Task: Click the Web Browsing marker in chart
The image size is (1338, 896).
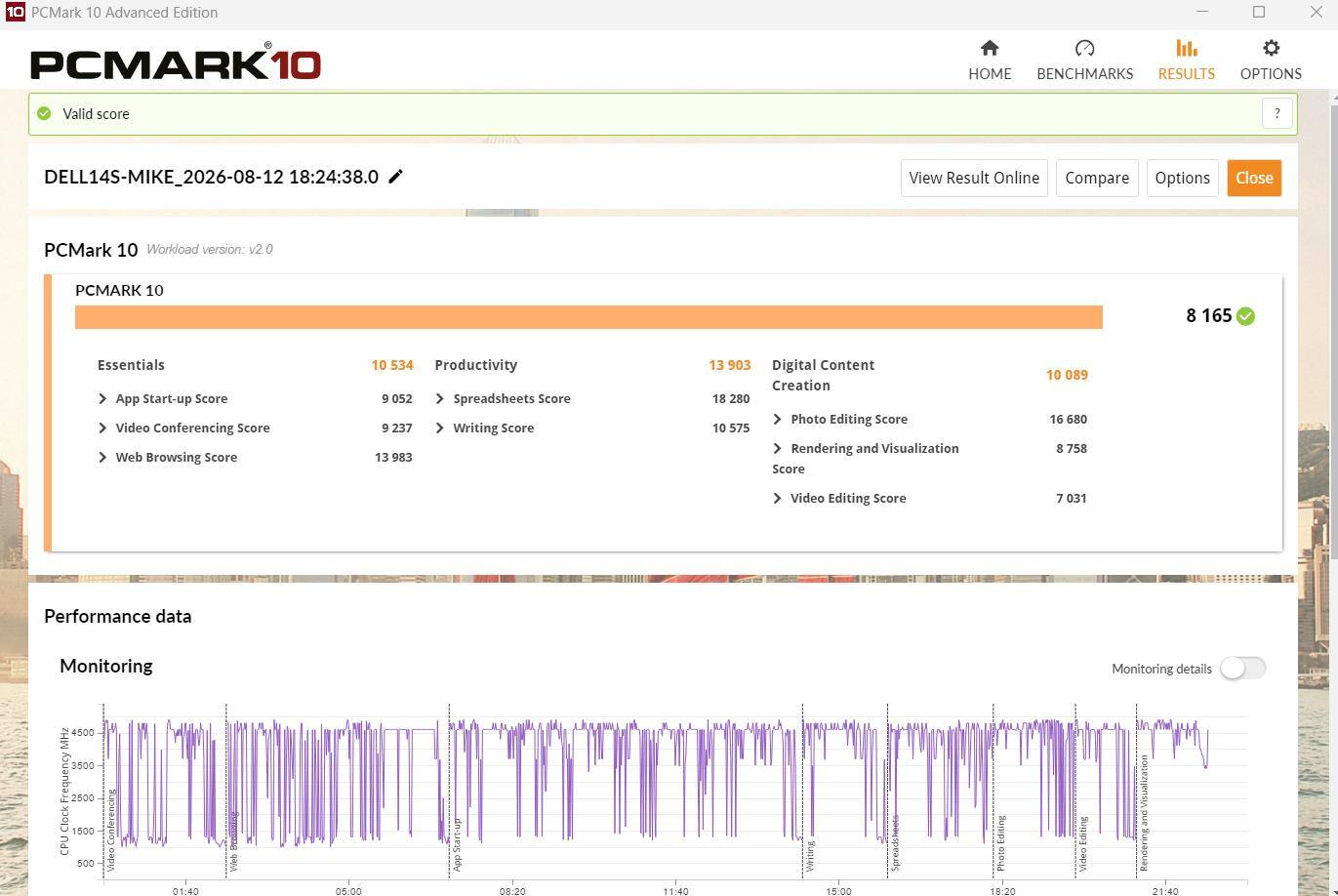Action: [x=234, y=840]
